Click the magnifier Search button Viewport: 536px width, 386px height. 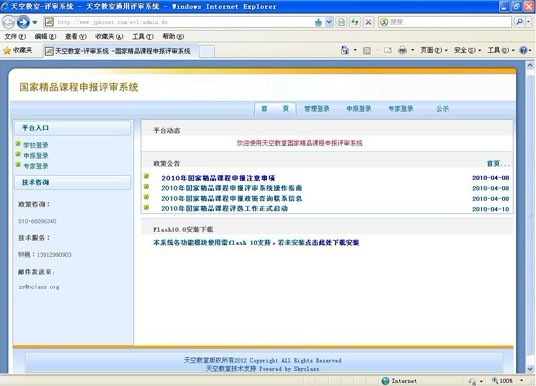(519, 22)
